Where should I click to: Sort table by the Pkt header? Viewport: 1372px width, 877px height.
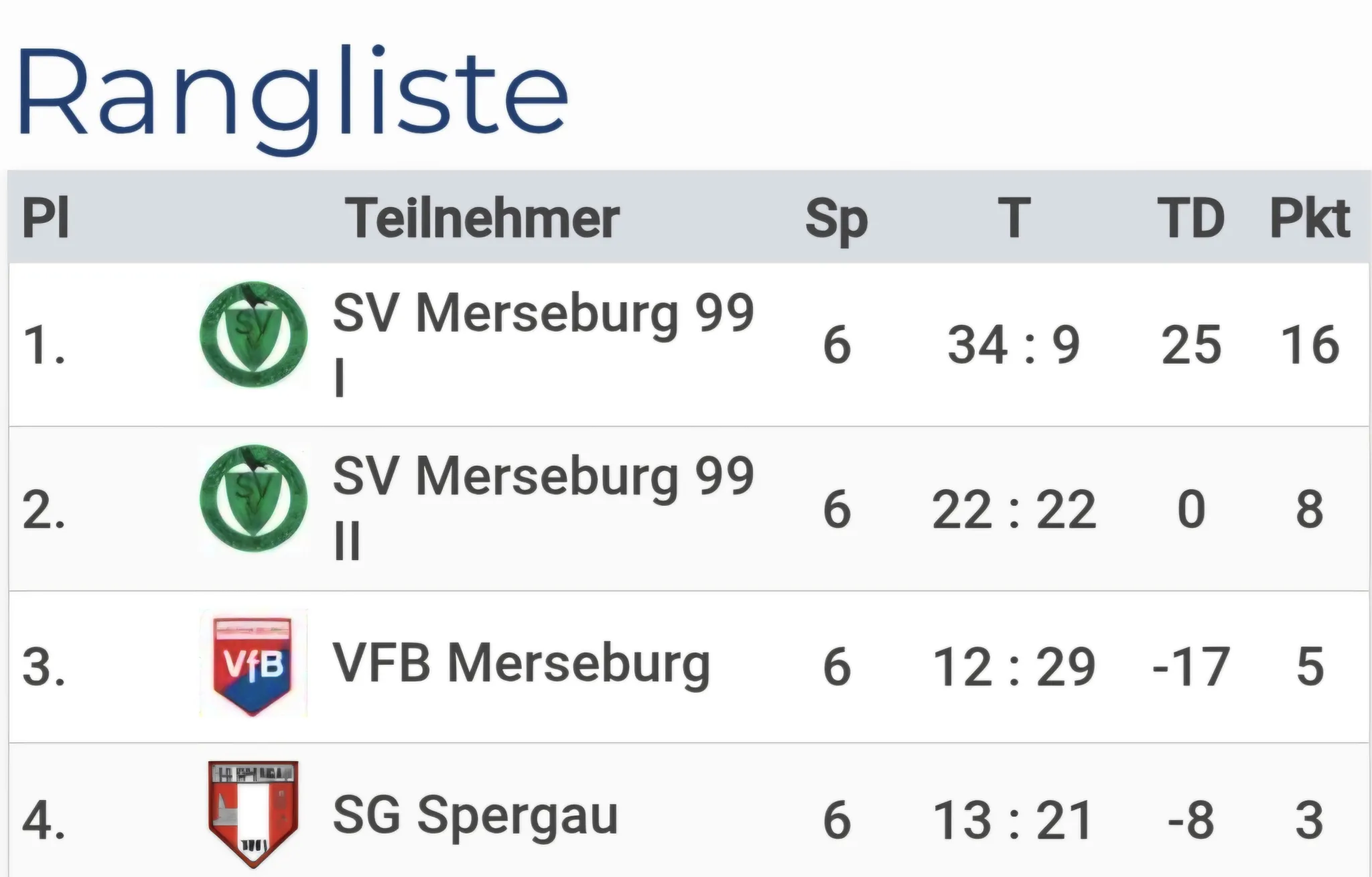click(1310, 218)
